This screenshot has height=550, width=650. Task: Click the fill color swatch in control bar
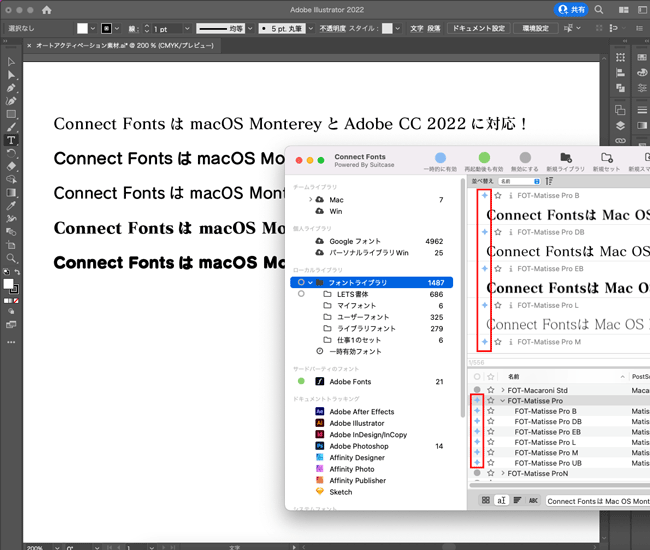(82, 28)
